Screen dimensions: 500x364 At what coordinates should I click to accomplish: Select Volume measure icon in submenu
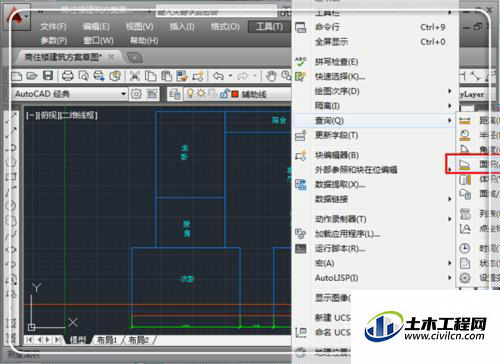[465, 179]
